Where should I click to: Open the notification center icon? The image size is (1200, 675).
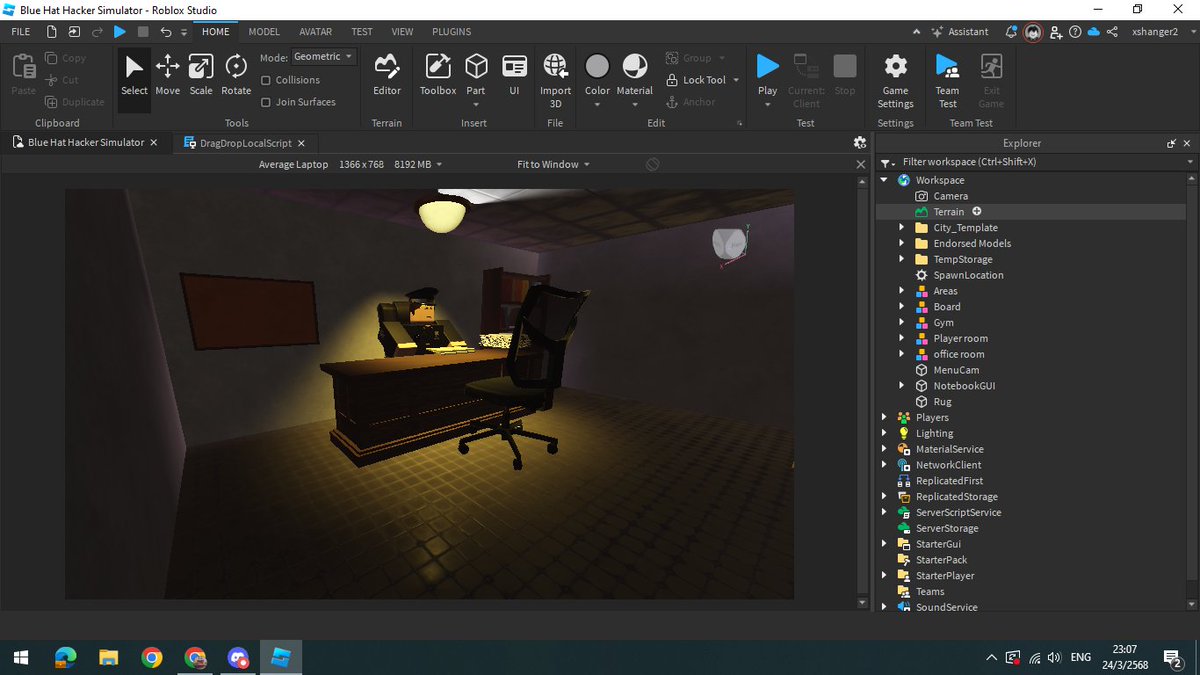(1173, 657)
